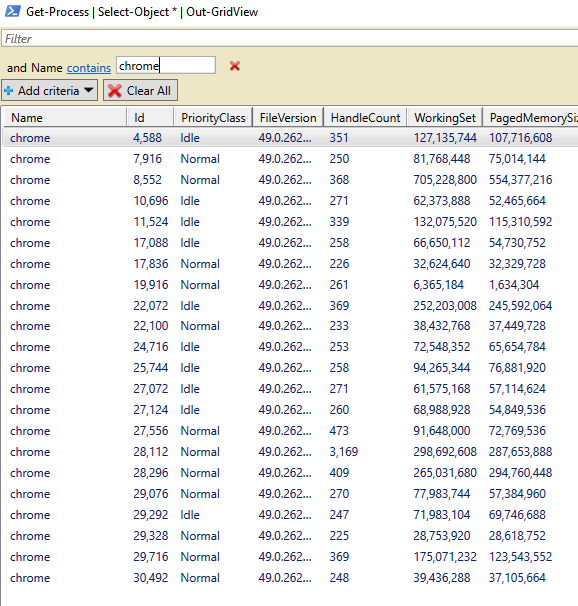Select chrome row with Id 17,088
The height and width of the screenshot is (606, 578).
click(291, 243)
